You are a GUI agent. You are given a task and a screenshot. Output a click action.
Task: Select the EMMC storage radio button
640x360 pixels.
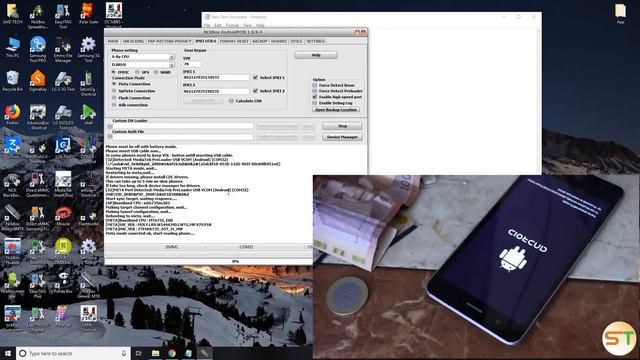pos(114,72)
